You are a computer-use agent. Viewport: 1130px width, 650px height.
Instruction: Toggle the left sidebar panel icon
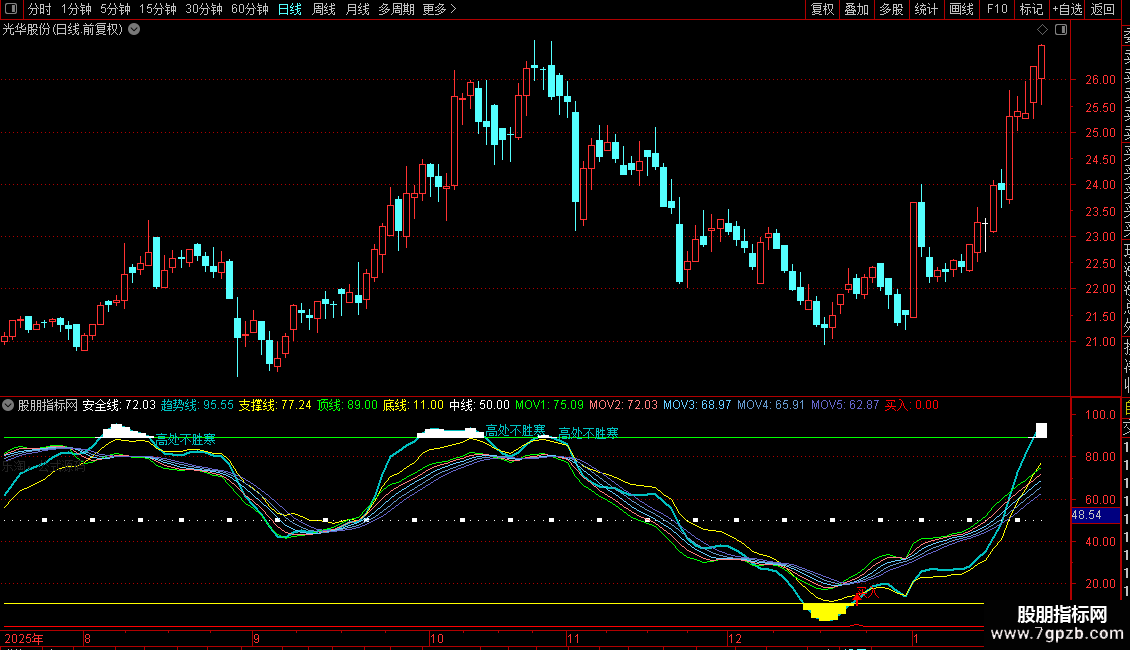pos(9,10)
